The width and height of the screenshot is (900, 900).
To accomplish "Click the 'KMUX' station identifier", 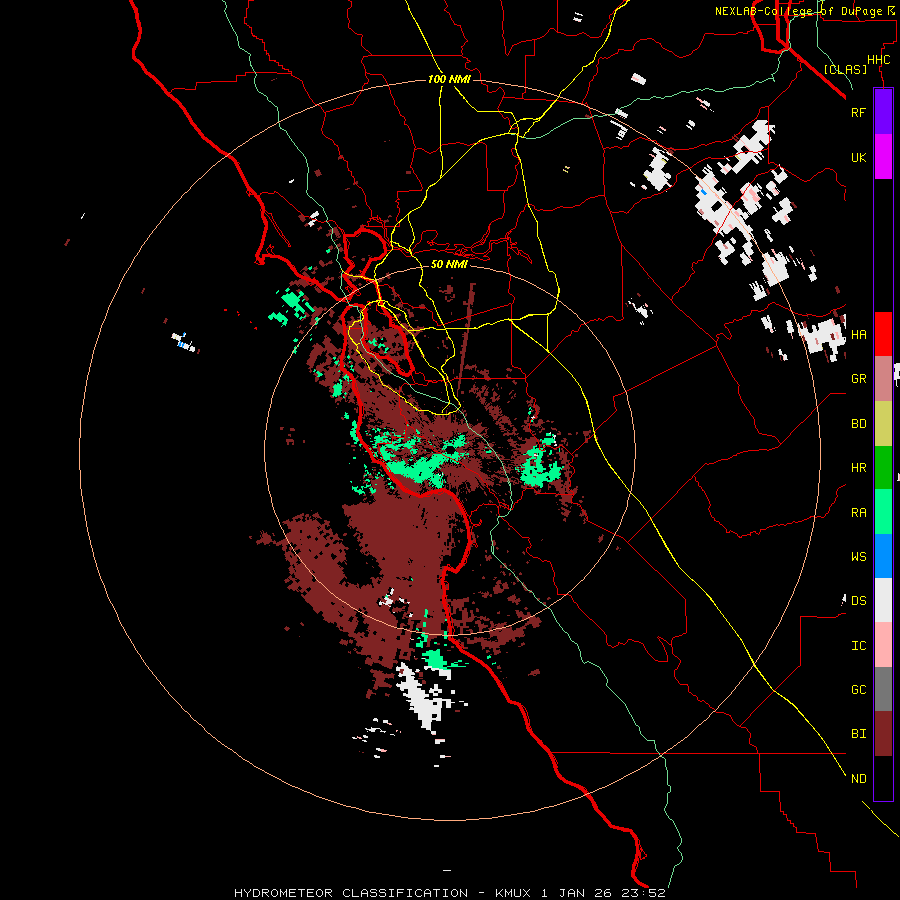I will pos(514,893).
